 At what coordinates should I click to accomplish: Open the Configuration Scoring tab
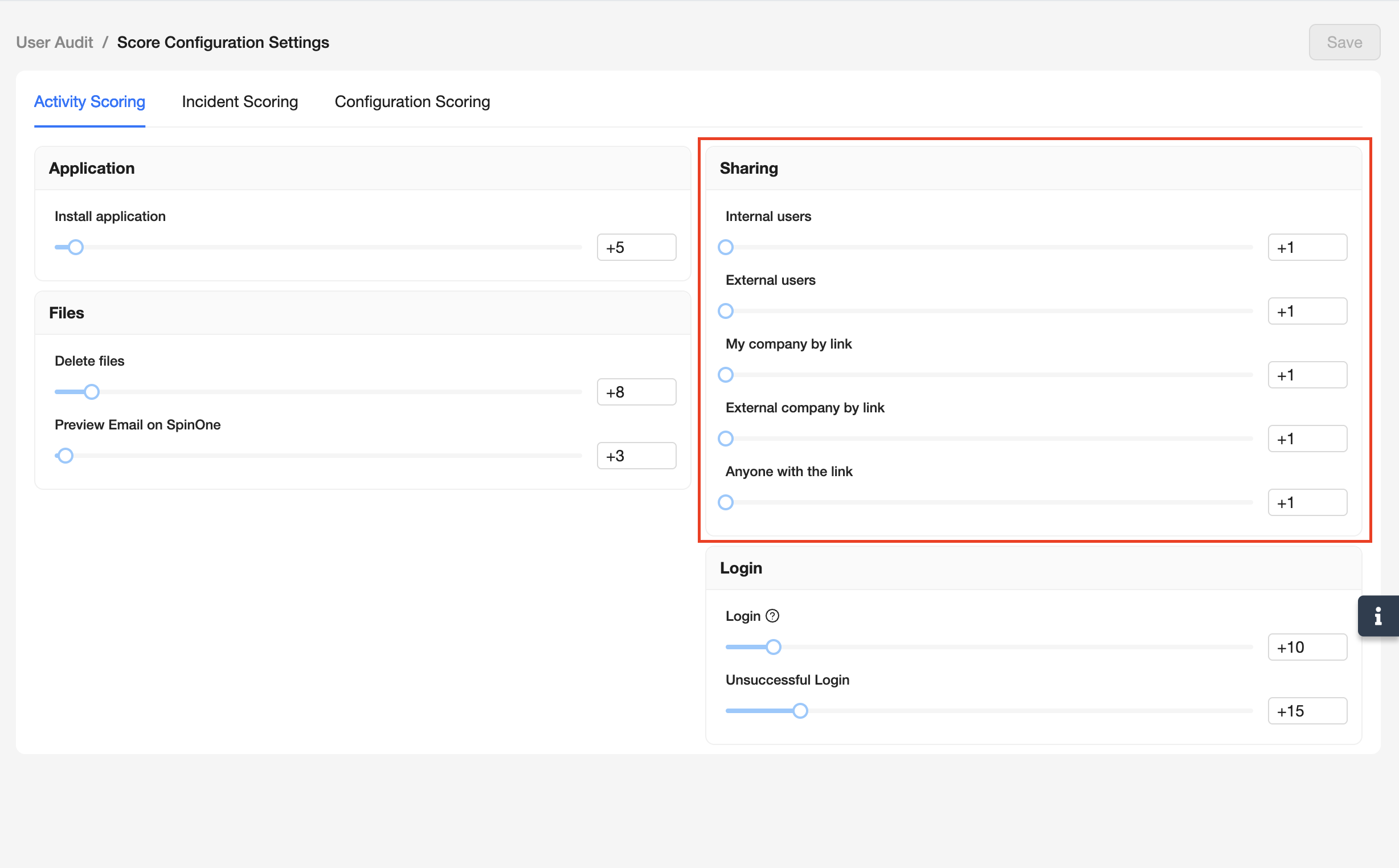[412, 101]
